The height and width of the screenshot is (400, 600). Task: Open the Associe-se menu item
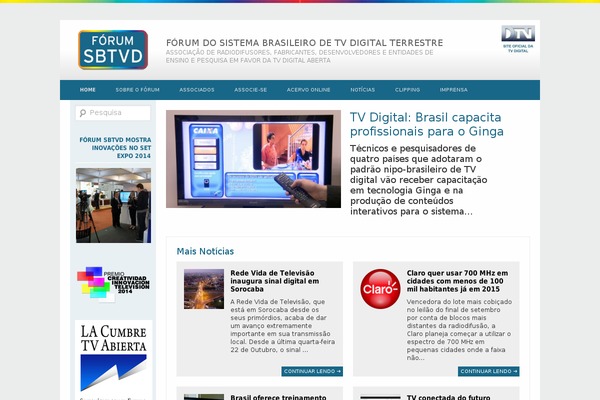click(251, 90)
